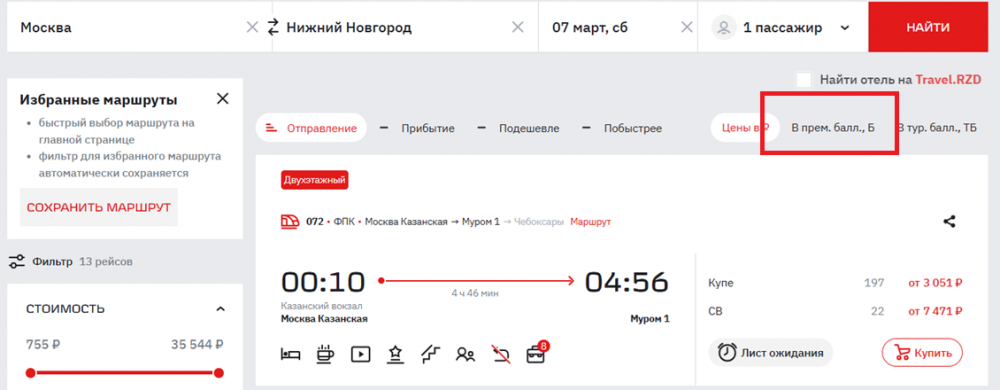Screen dimensions: 1000x390
Task: Select Купе fare от 3 051 ₽
Action: coord(934,283)
